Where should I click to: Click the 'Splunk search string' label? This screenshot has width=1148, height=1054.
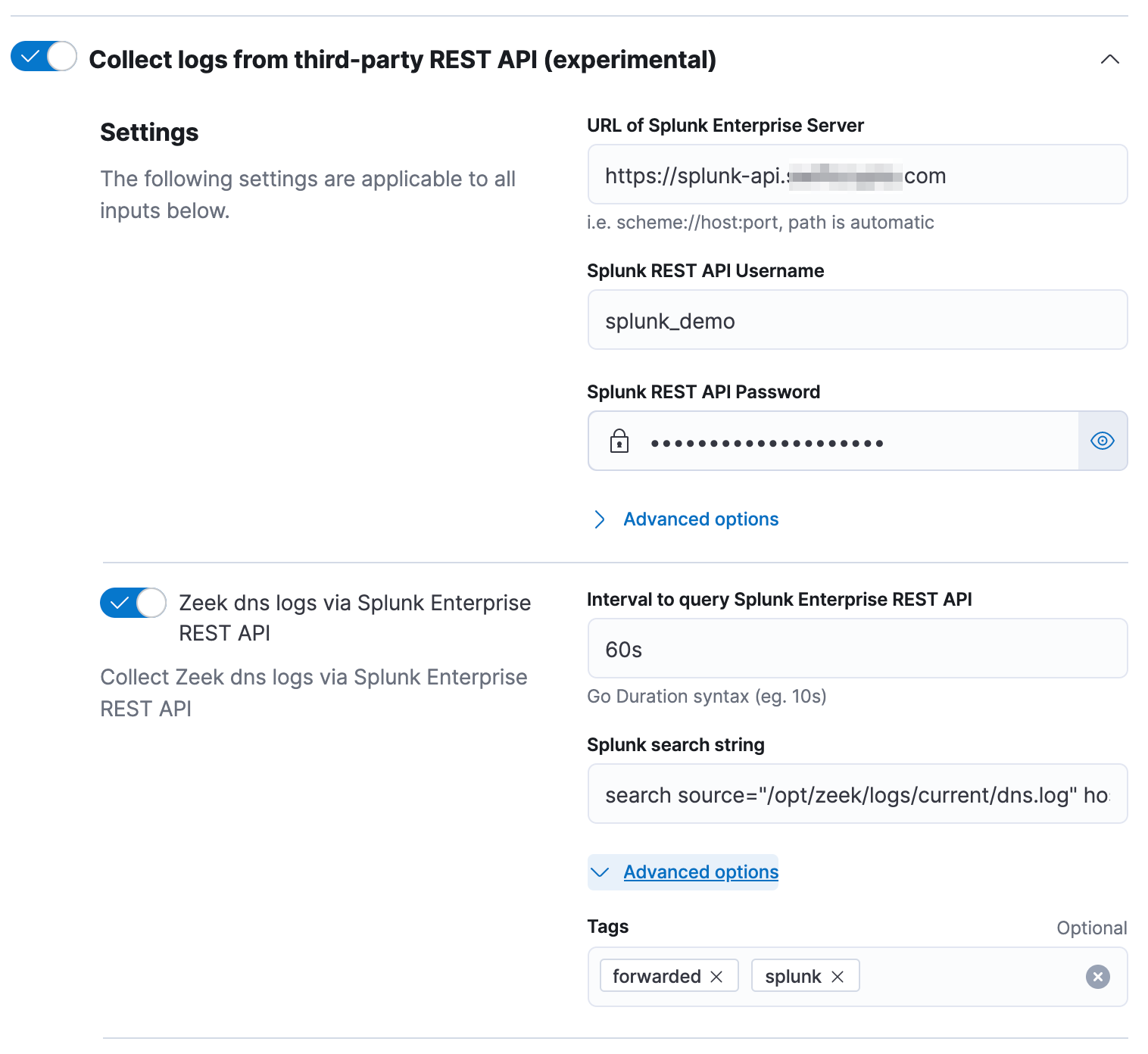(675, 745)
